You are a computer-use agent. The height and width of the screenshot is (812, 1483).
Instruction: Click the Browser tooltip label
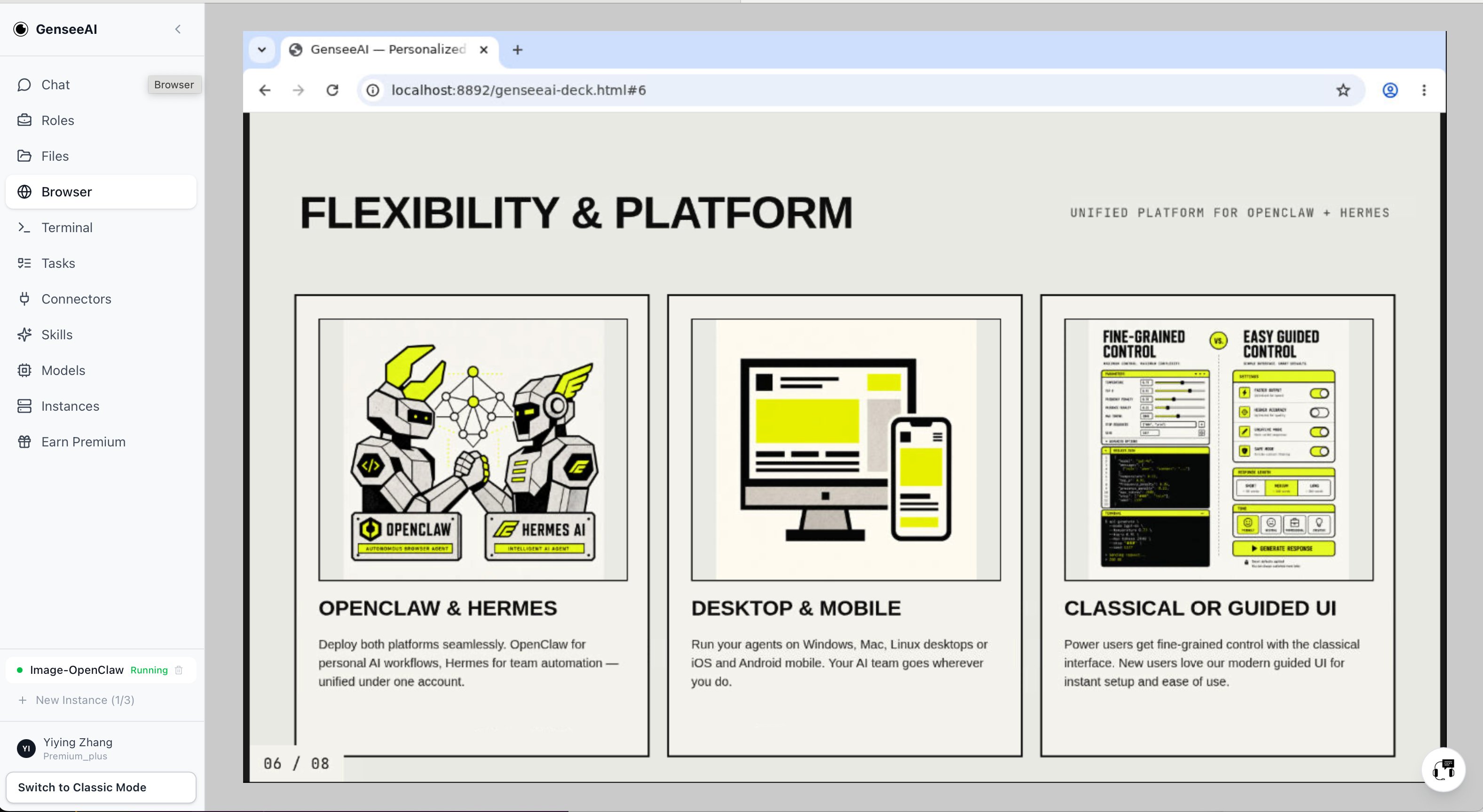(174, 85)
